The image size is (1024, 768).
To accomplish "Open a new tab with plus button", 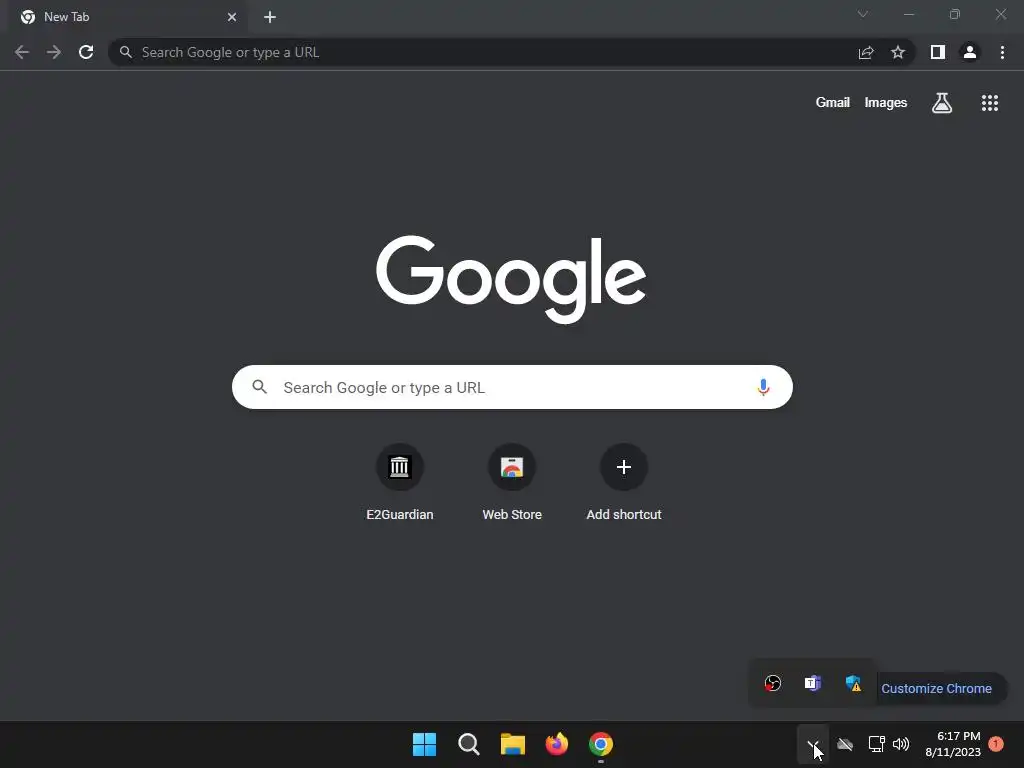I will click(x=270, y=17).
